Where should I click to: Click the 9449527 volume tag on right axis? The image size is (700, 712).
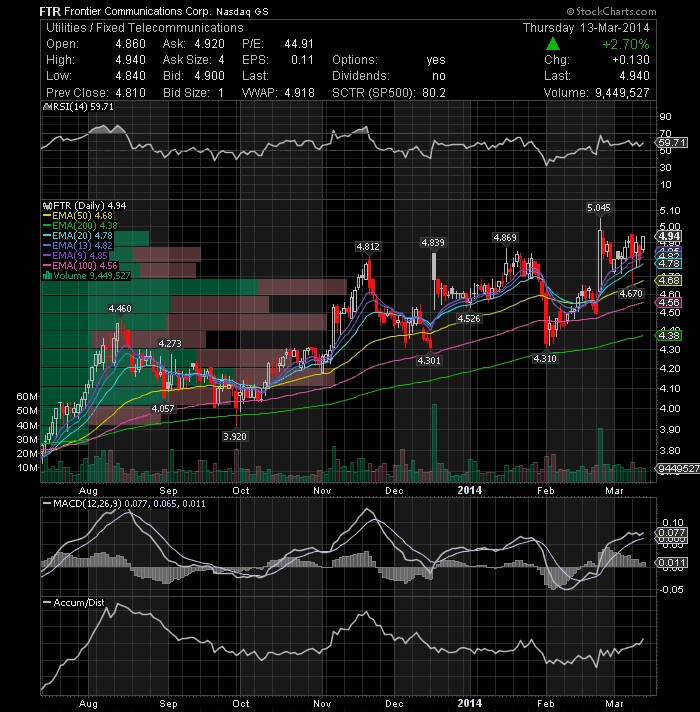pyautogui.click(x=677, y=469)
